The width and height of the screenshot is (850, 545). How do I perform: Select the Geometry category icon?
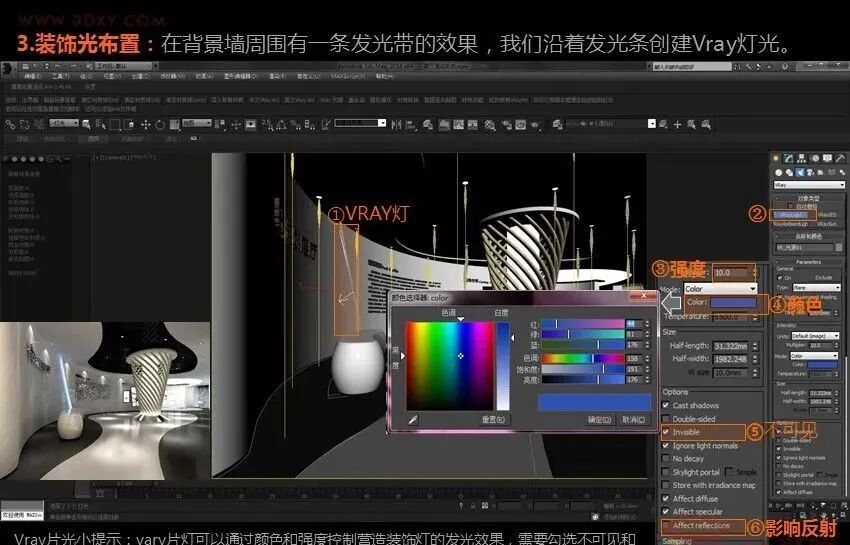pos(778,172)
